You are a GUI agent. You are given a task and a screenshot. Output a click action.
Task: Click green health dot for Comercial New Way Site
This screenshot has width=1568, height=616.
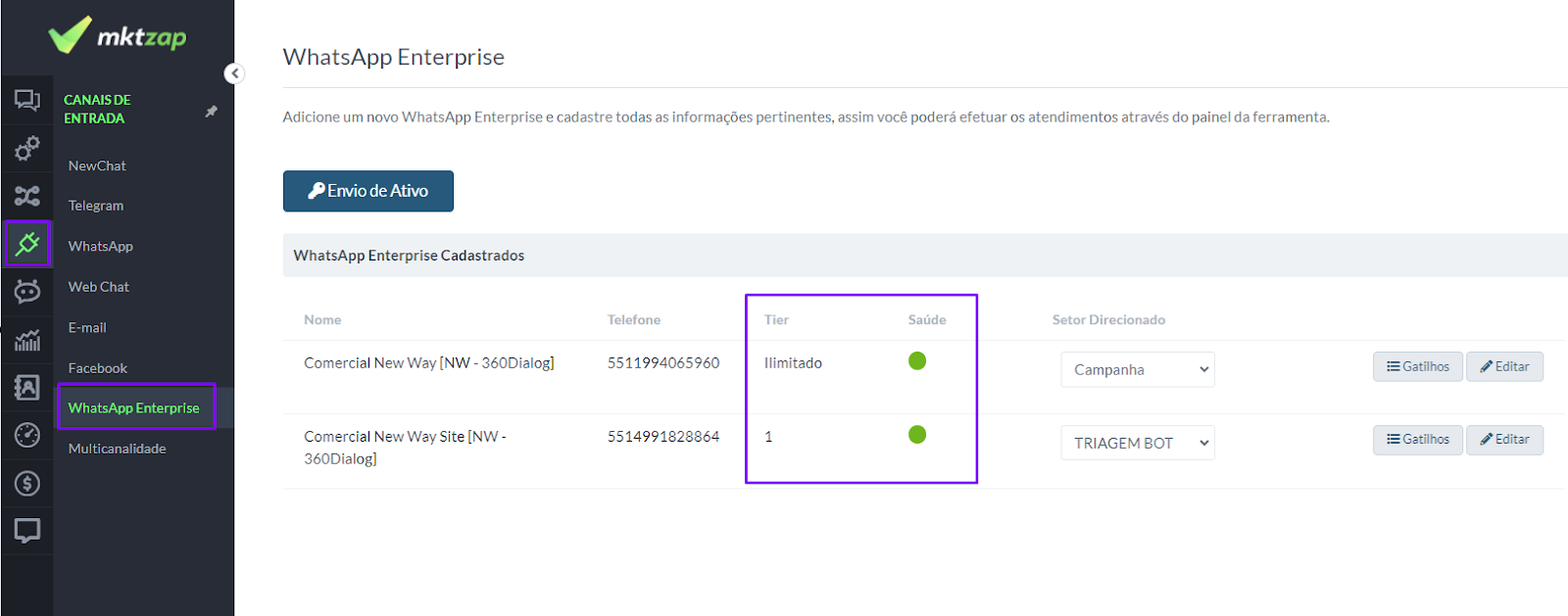[x=917, y=435]
